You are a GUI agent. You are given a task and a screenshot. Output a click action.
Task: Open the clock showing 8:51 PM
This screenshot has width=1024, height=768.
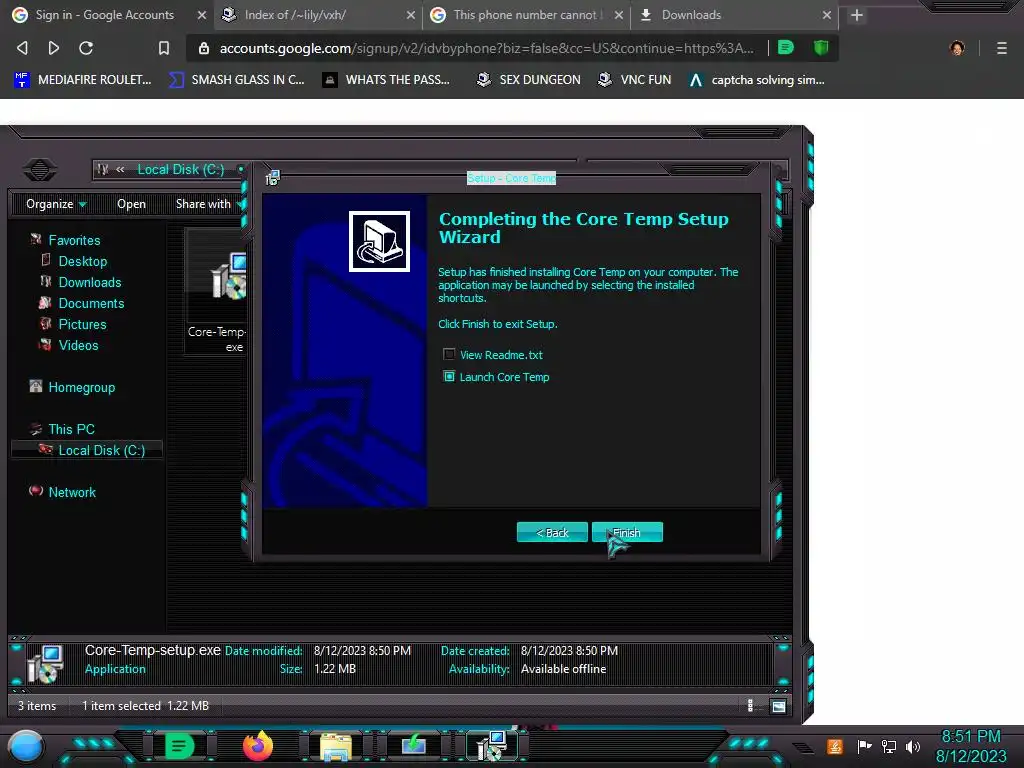coord(971,746)
